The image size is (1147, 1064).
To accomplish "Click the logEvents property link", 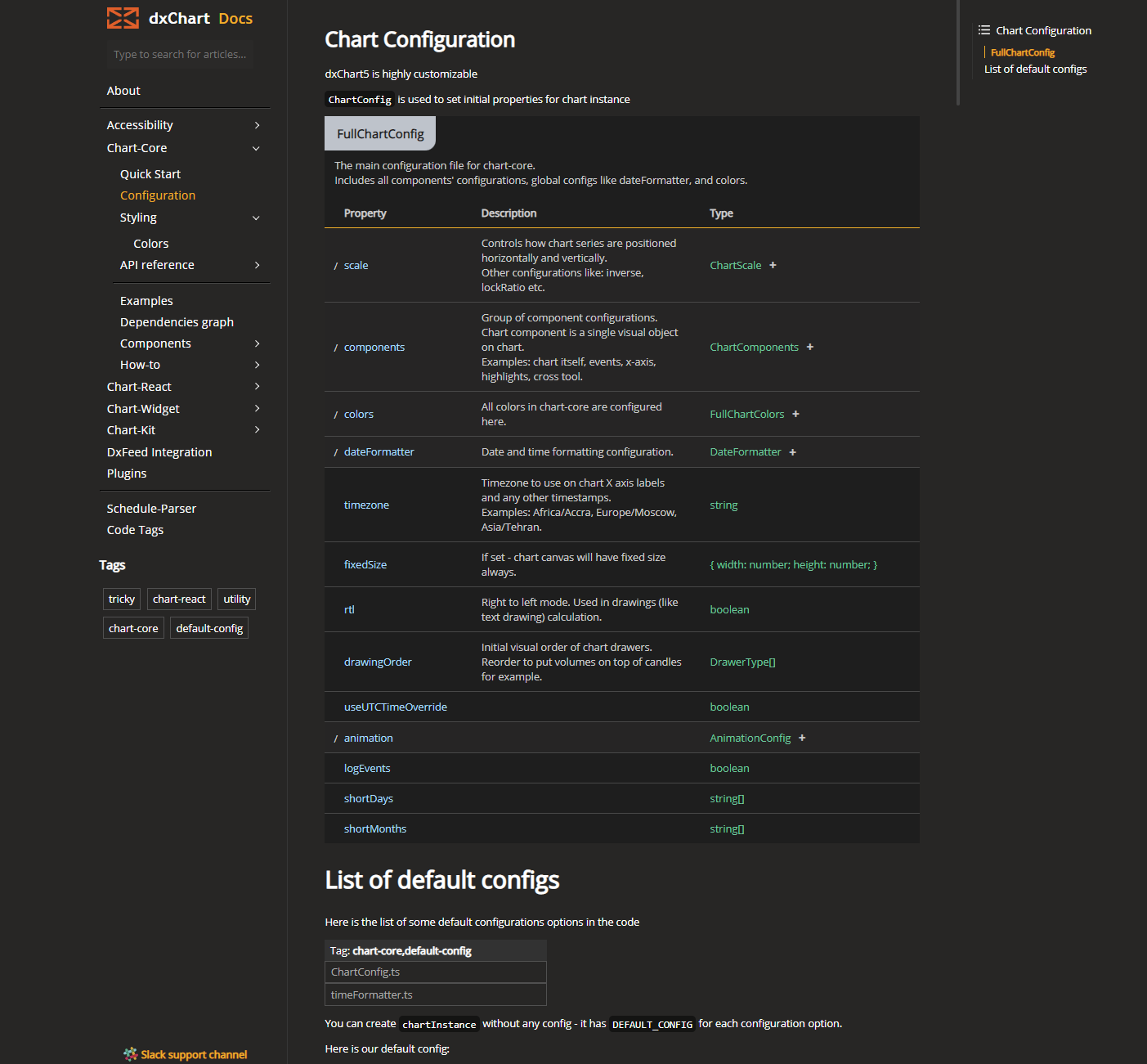I will [367, 769].
